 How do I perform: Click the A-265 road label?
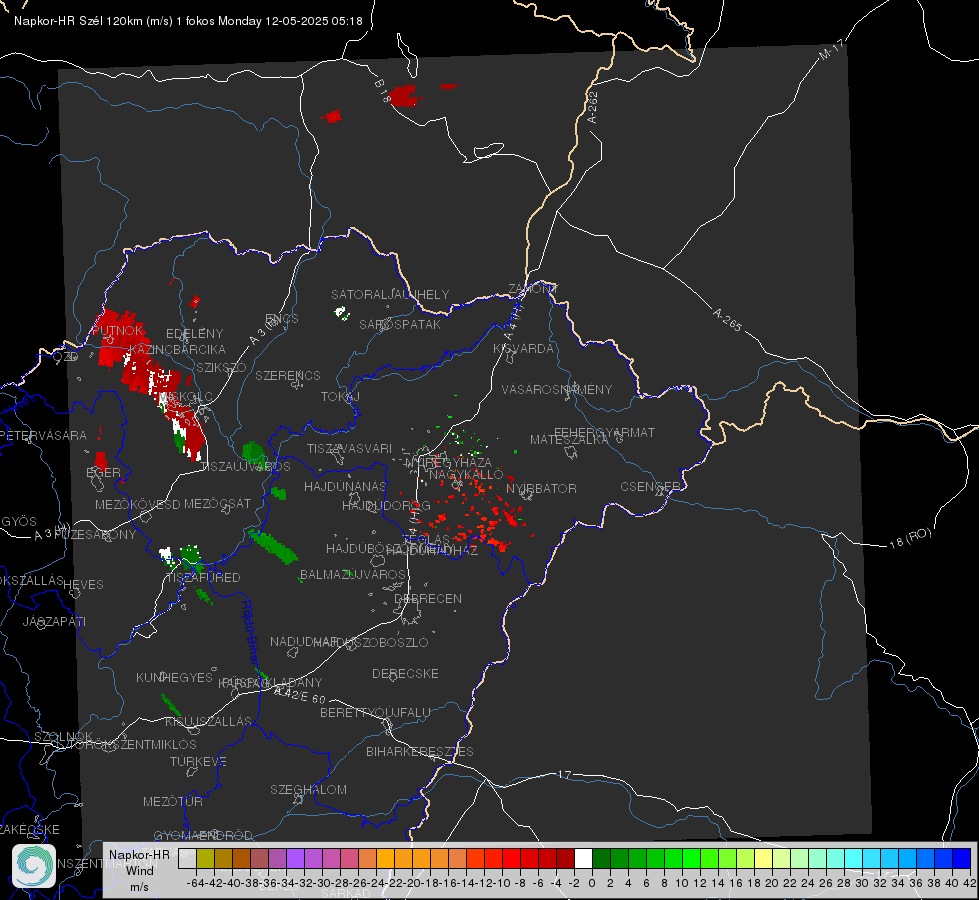click(727, 320)
